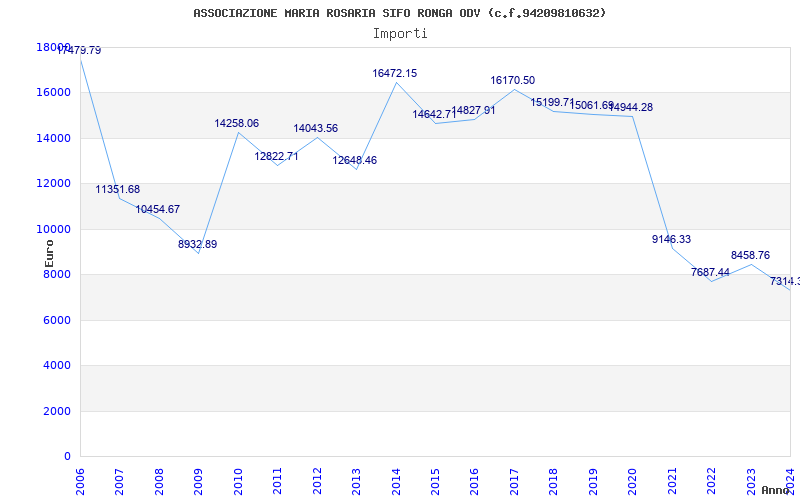Click the 11351.68 value label
Screen dimensions: 800x500
[x=118, y=189]
